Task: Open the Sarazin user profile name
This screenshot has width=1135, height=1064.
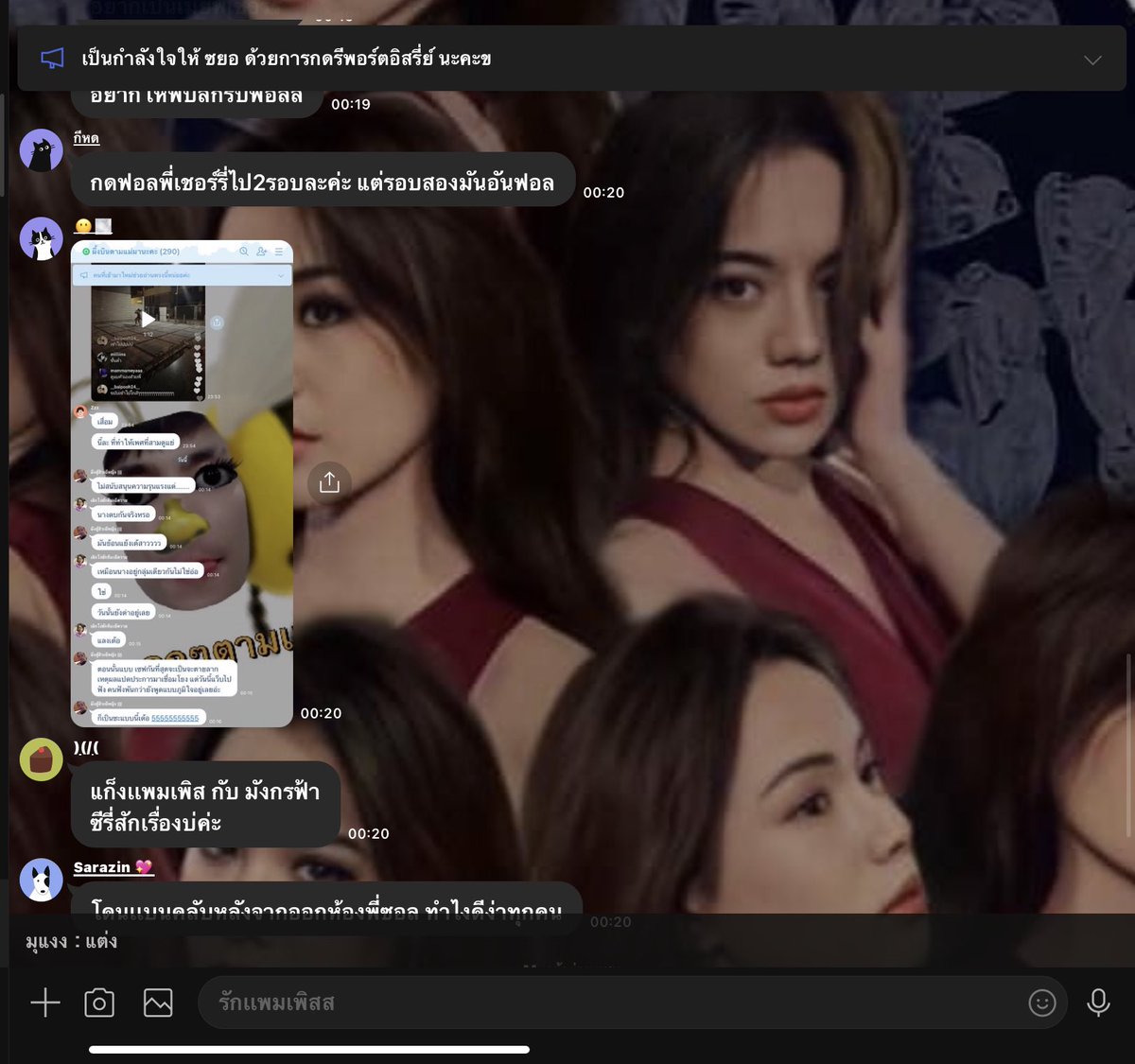Action: point(113,866)
